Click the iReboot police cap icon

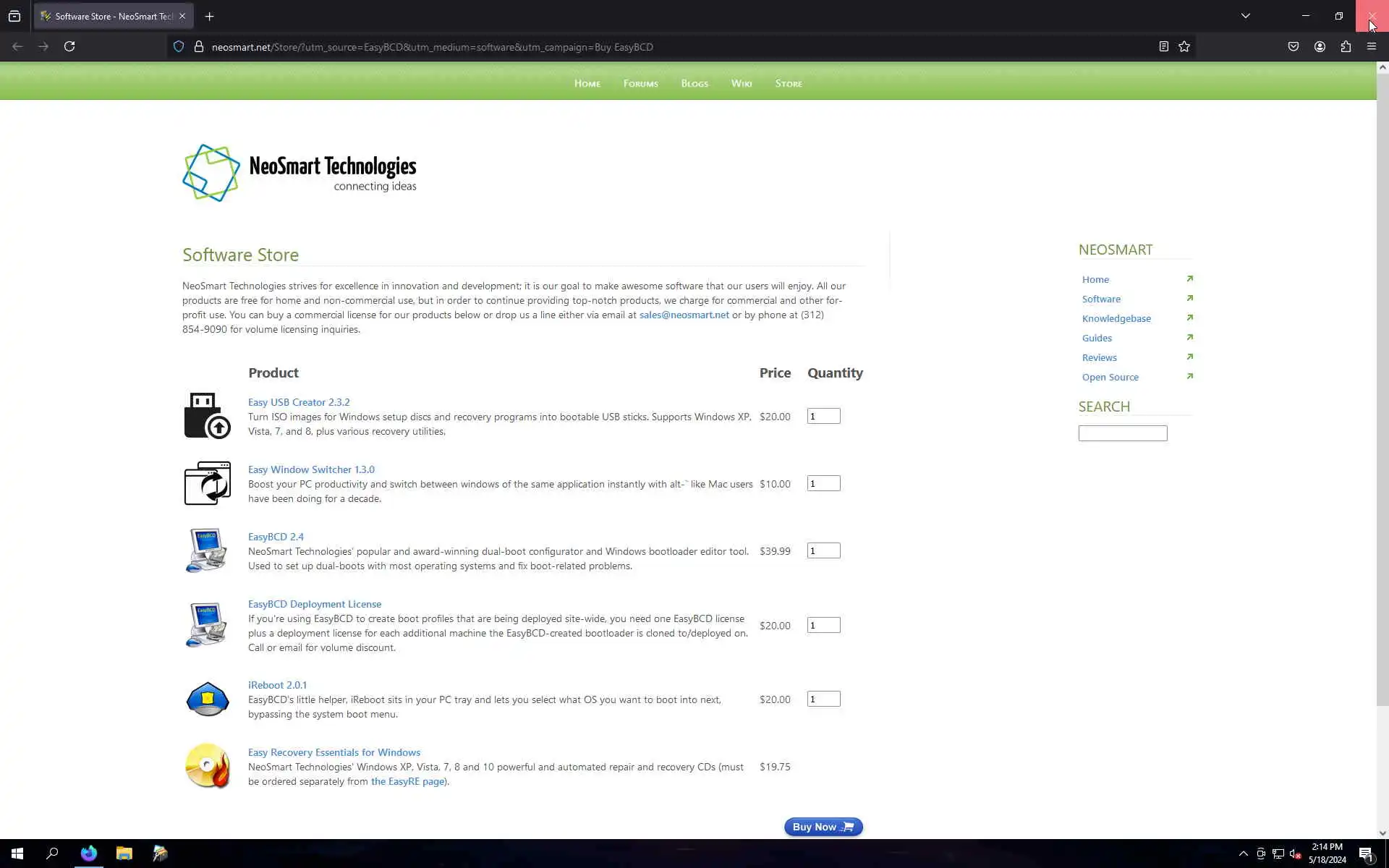pos(207,699)
